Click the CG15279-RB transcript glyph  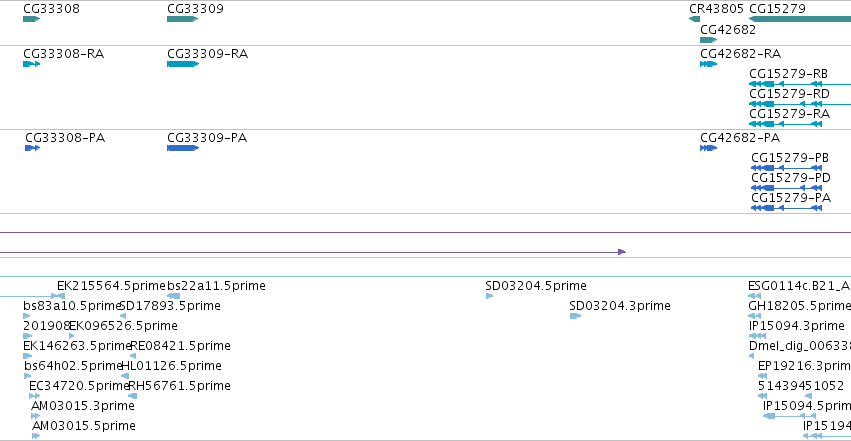(800, 84)
